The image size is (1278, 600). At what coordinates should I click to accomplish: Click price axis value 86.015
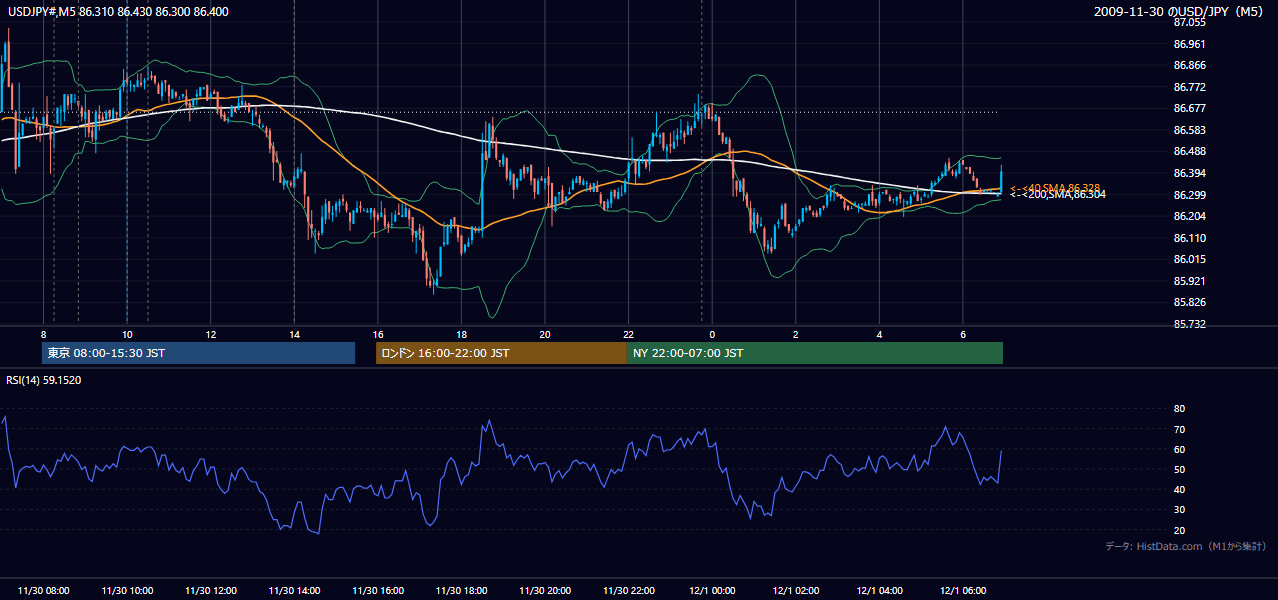[x=1189, y=259]
